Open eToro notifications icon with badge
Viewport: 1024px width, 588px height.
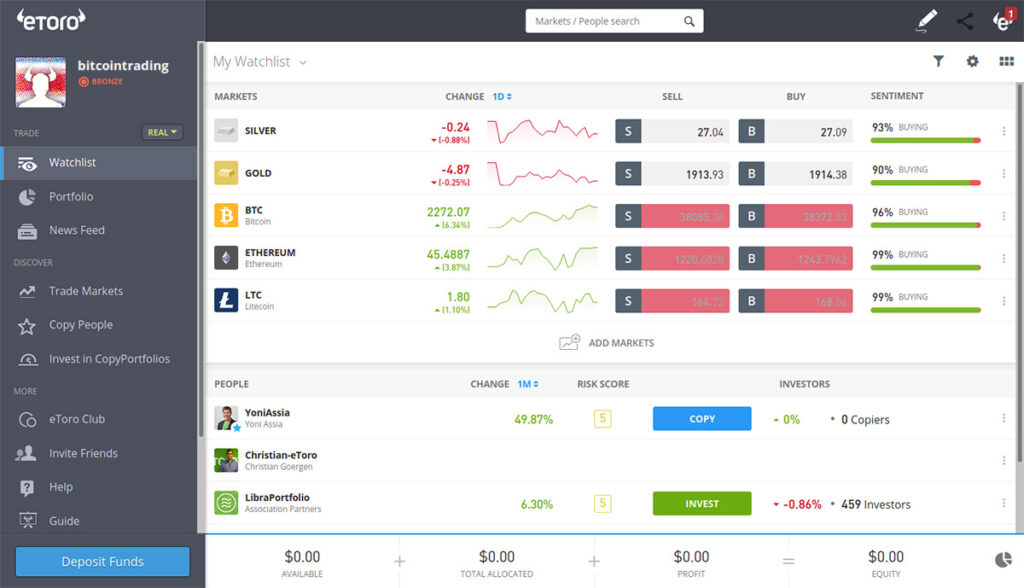pos(1004,20)
